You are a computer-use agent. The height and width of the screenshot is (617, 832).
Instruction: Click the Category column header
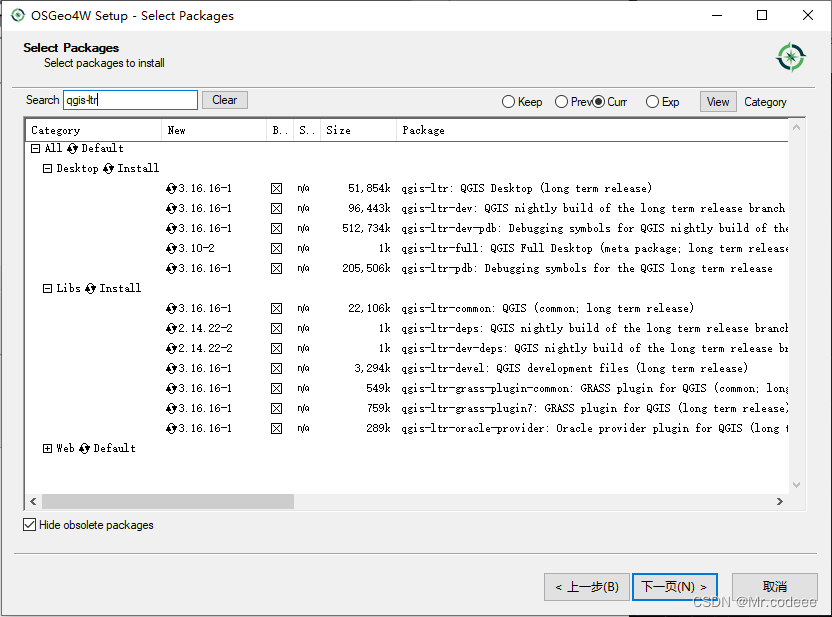[93, 130]
